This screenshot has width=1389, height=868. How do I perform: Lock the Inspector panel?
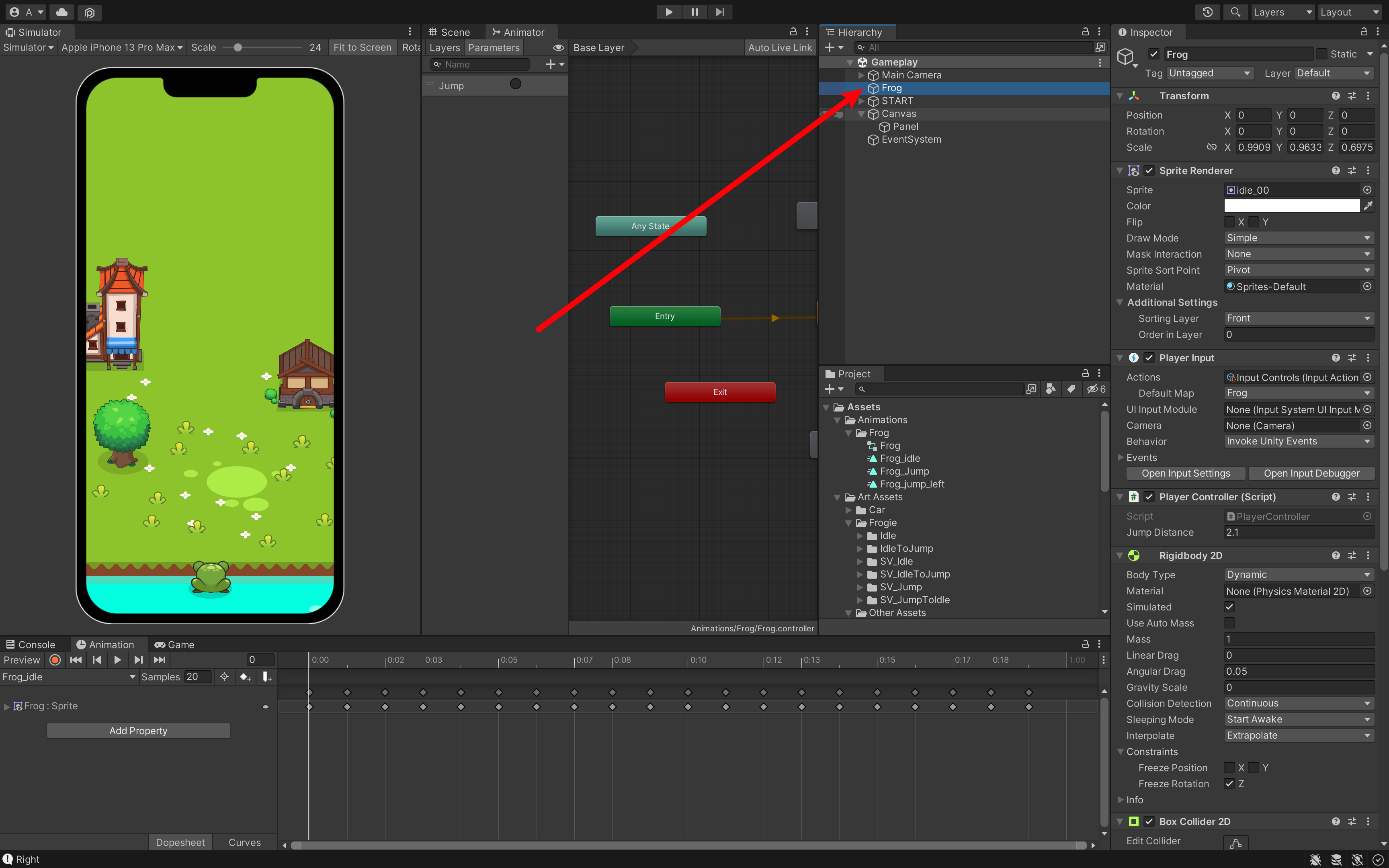point(1364,32)
